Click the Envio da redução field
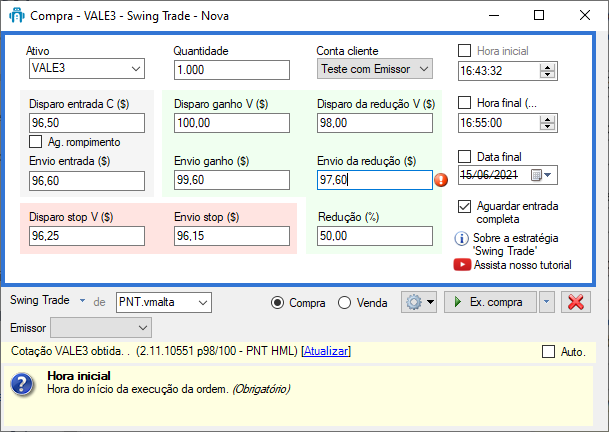The width and height of the screenshot is (609, 432). [x=375, y=180]
